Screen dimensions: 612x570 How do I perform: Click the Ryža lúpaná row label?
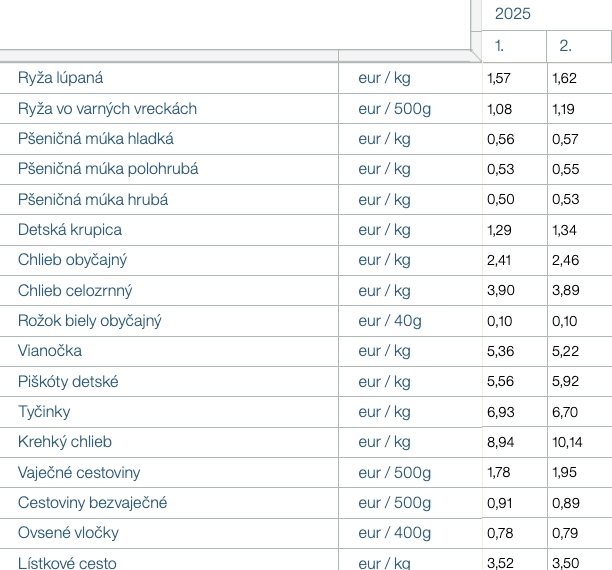[61, 78]
